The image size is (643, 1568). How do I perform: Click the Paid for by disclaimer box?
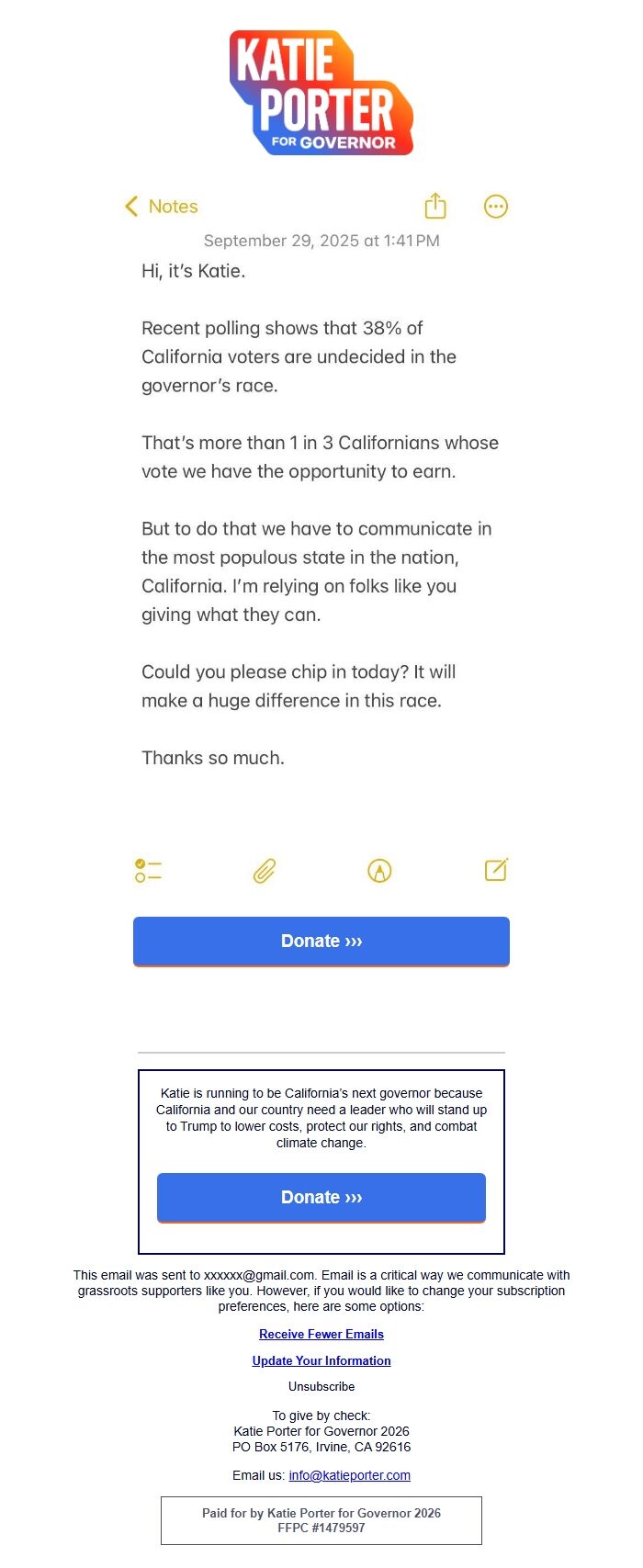(x=321, y=1520)
